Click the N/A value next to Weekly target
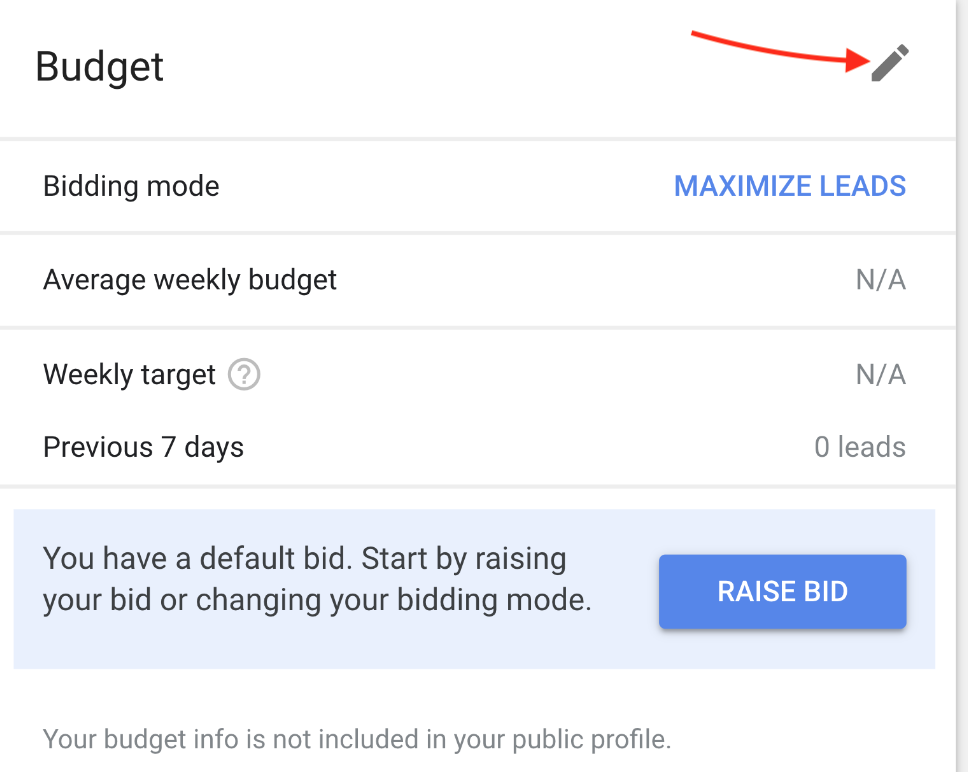Viewport: 968px width, 772px height. click(x=881, y=375)
